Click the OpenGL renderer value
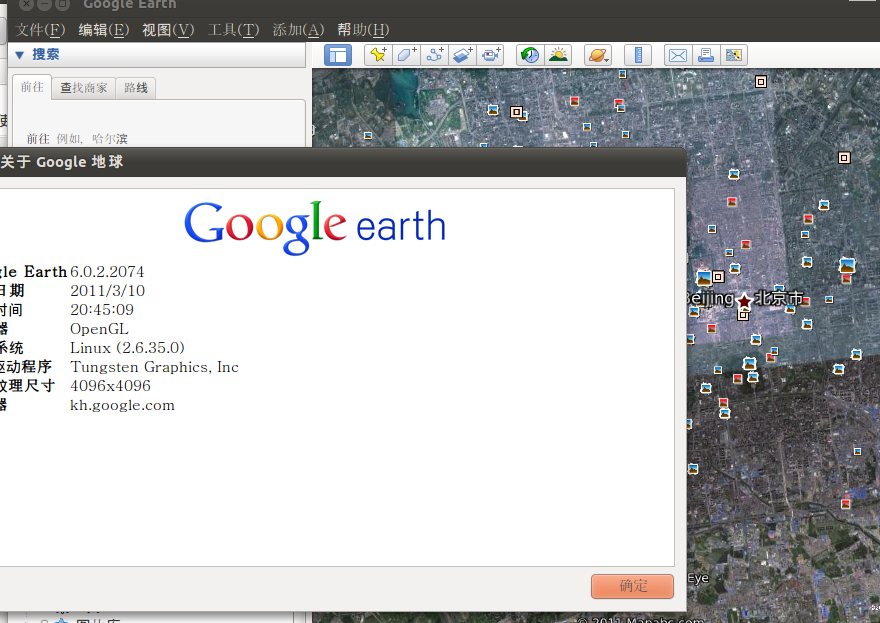The height and width of the screenshot is (623, 880). tap(99, 329)
